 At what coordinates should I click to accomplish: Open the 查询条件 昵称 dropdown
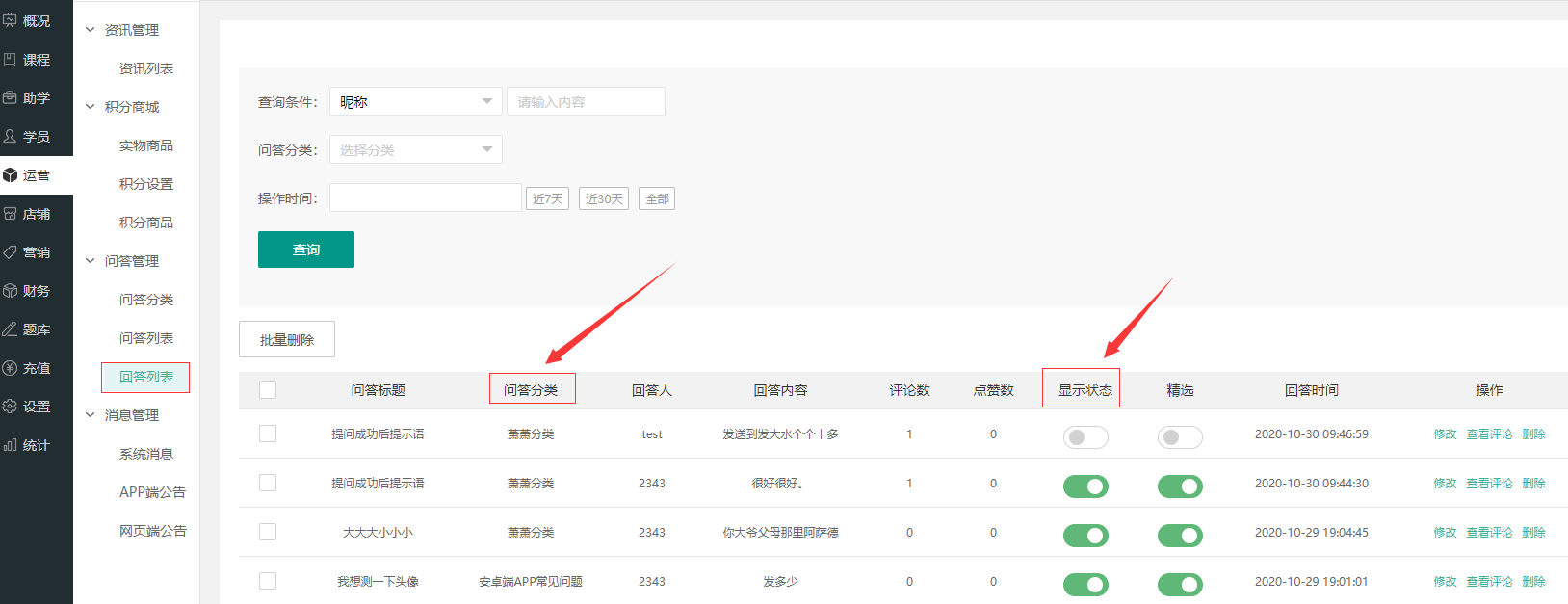416,101
